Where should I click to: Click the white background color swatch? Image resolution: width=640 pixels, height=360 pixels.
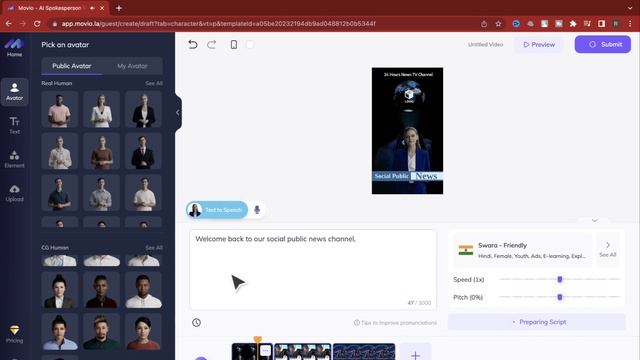point(250,44)
